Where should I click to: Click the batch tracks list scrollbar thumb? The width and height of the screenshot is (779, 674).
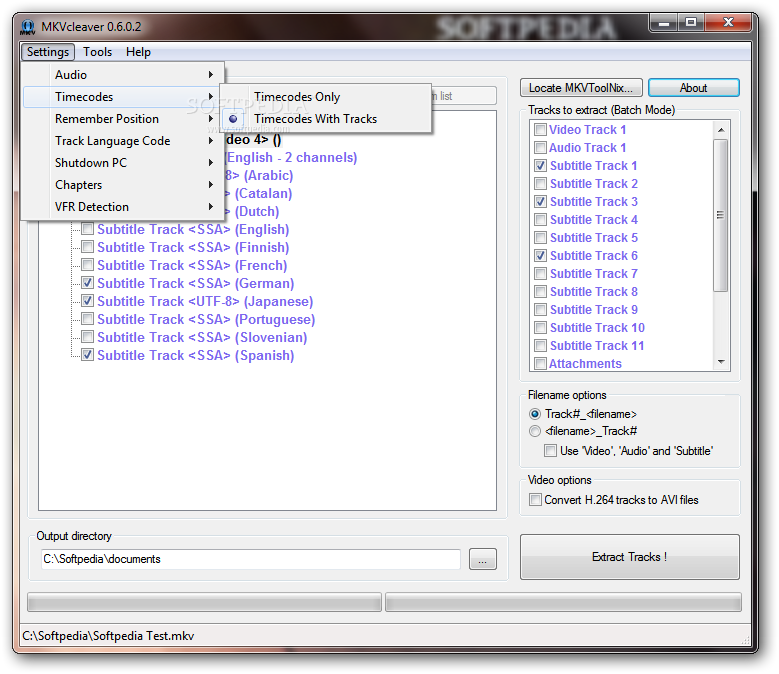[x=721, y=215]
